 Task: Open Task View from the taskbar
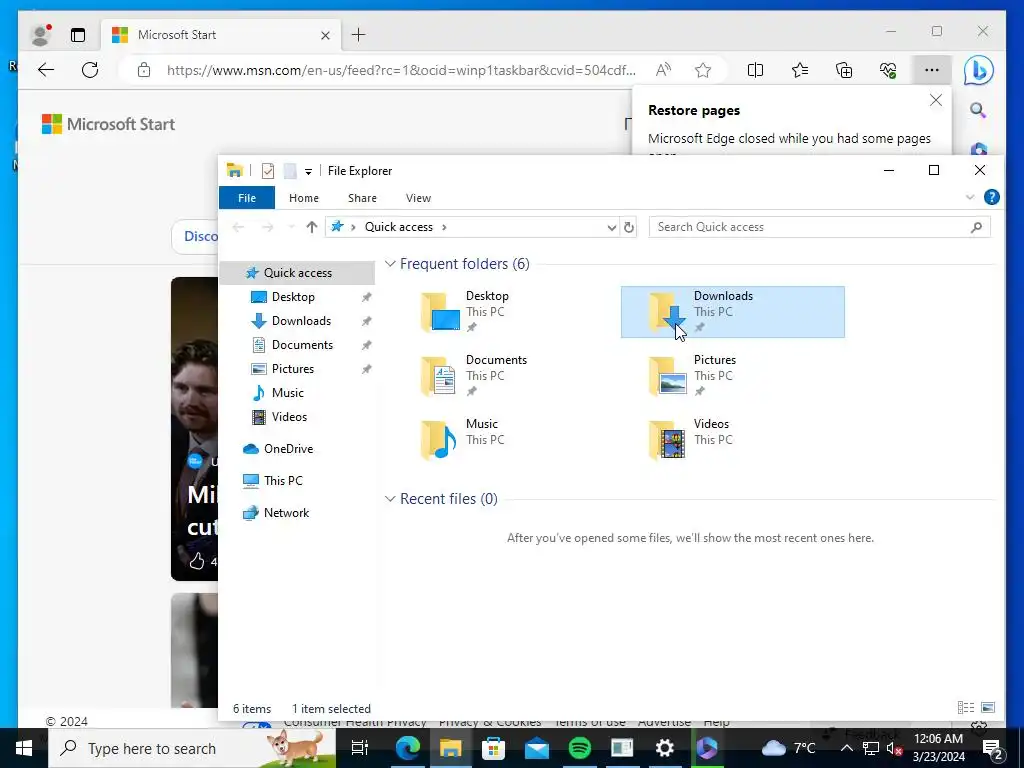coord(360,748)
